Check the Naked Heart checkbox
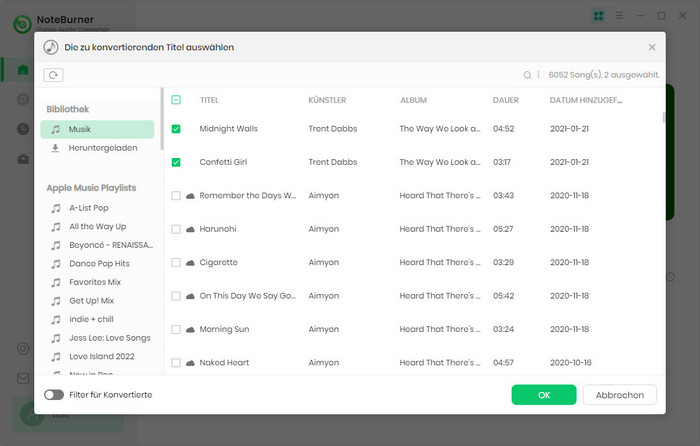Viewport: 700px width, 446px height. [x=176, y=363]
